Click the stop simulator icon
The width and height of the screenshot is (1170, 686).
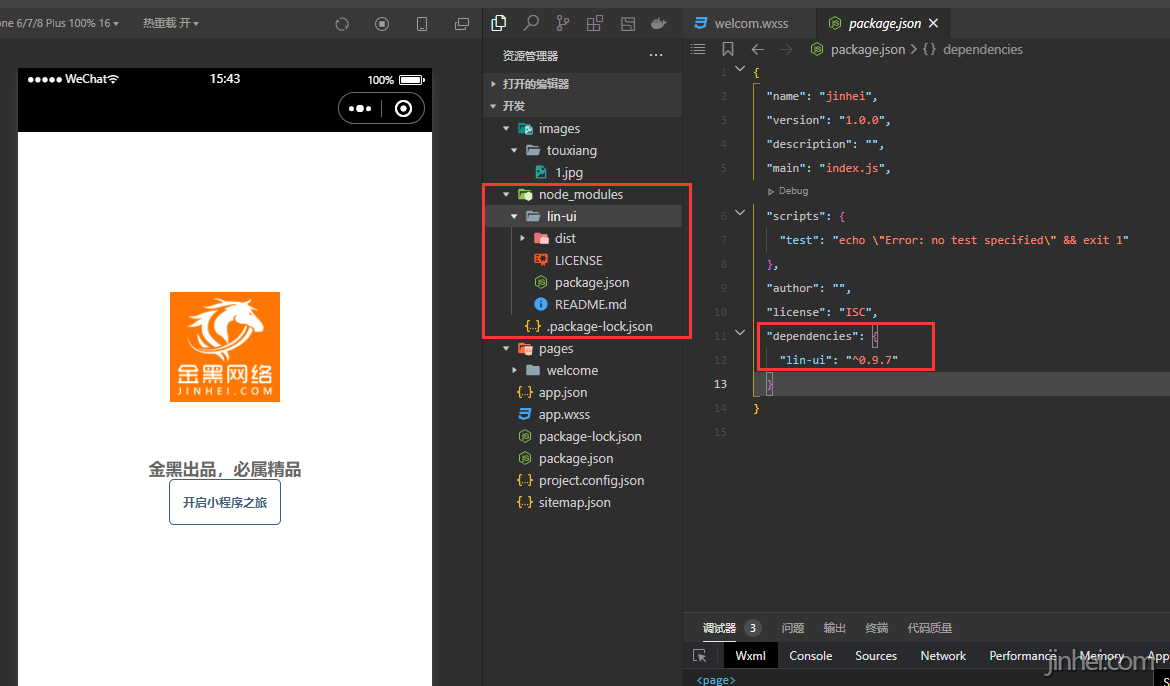pyautogui.click(x=382, y=24)
